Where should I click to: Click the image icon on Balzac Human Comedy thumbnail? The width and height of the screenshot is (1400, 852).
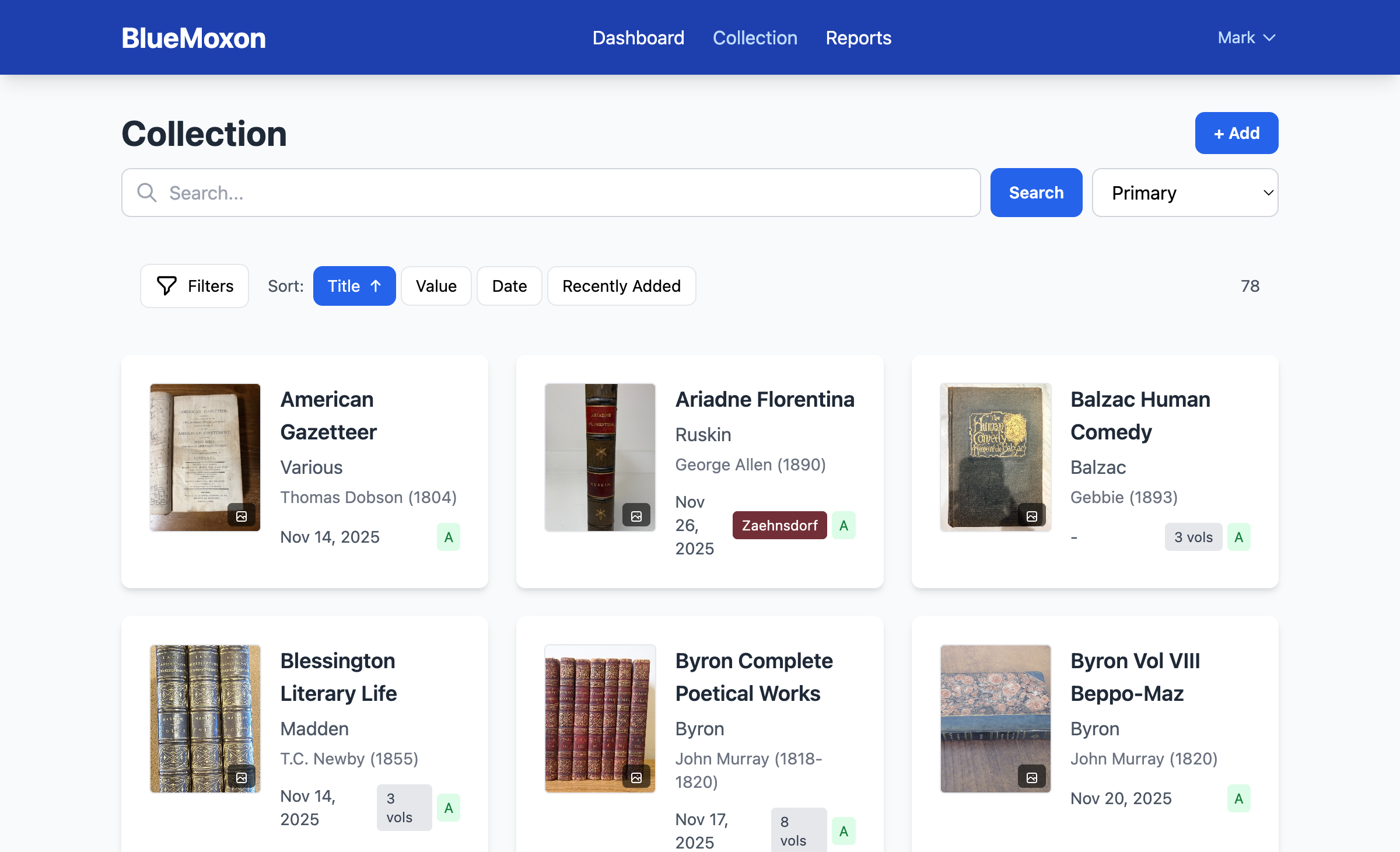(x=1031, y=515)
